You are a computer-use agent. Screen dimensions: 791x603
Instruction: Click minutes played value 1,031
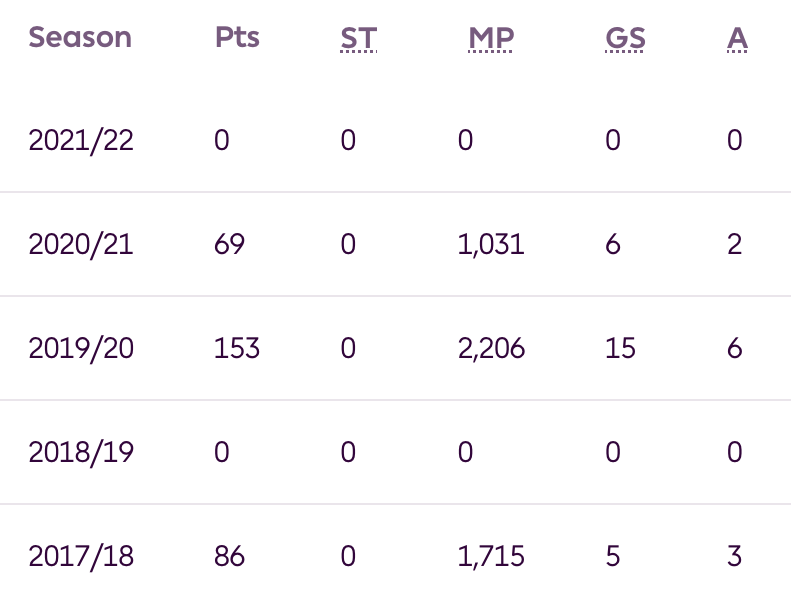point(491,244)
